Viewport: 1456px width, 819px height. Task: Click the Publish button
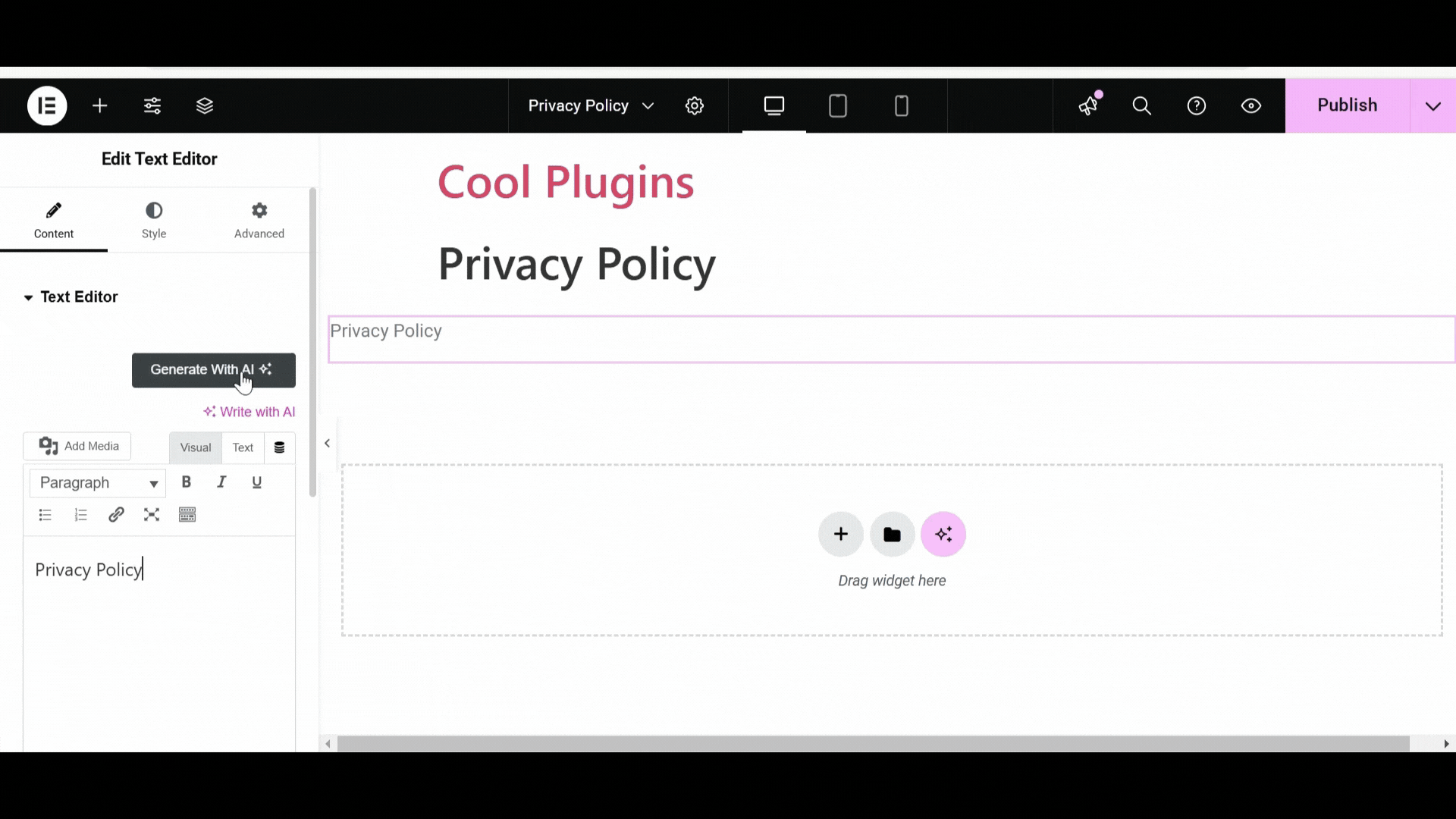(x=1348, y=105)
